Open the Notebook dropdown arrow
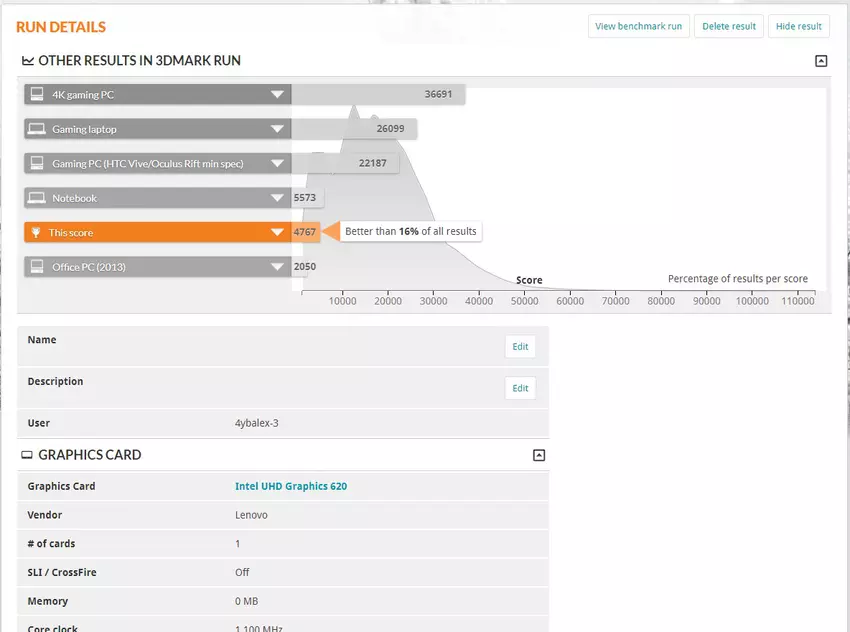 pyautogui.click(x=277, y=198)
